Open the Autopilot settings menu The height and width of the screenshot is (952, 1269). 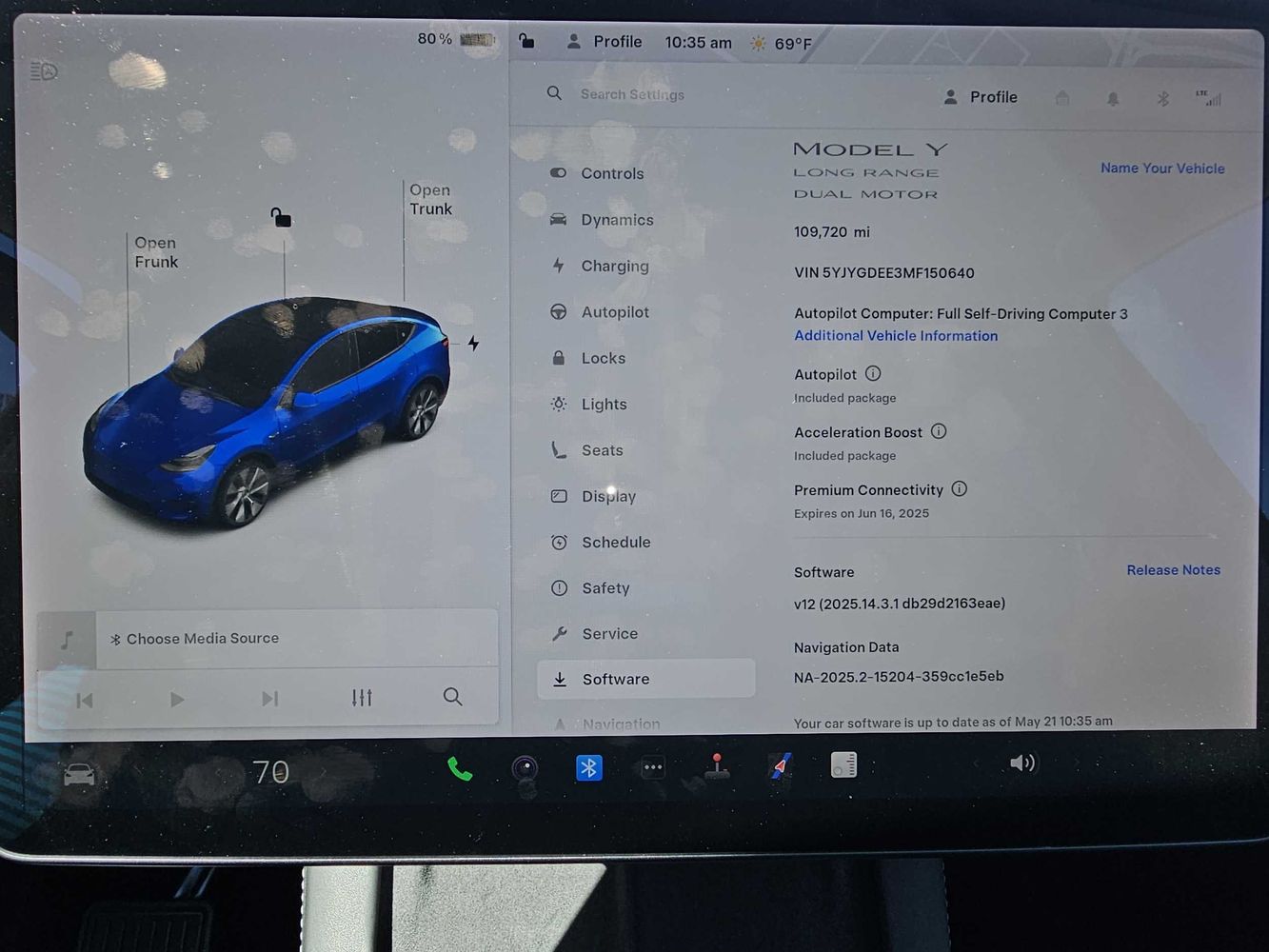pyautogui.click(x=600, y=312)
